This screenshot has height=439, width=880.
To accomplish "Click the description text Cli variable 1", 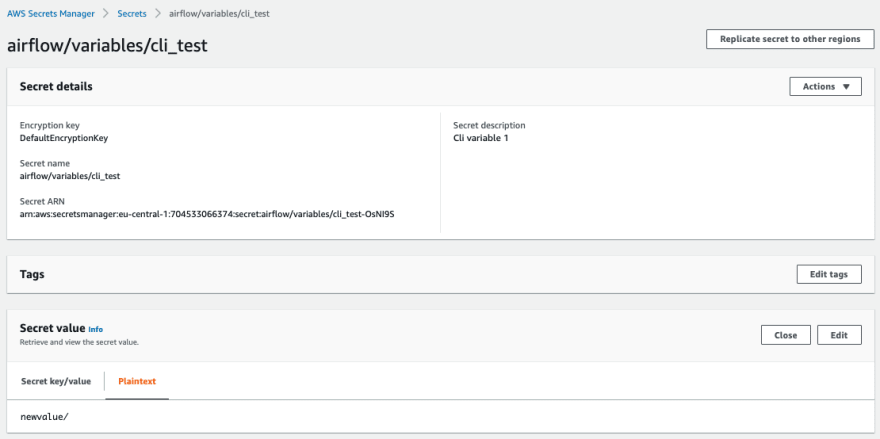I will click(480, 138).
